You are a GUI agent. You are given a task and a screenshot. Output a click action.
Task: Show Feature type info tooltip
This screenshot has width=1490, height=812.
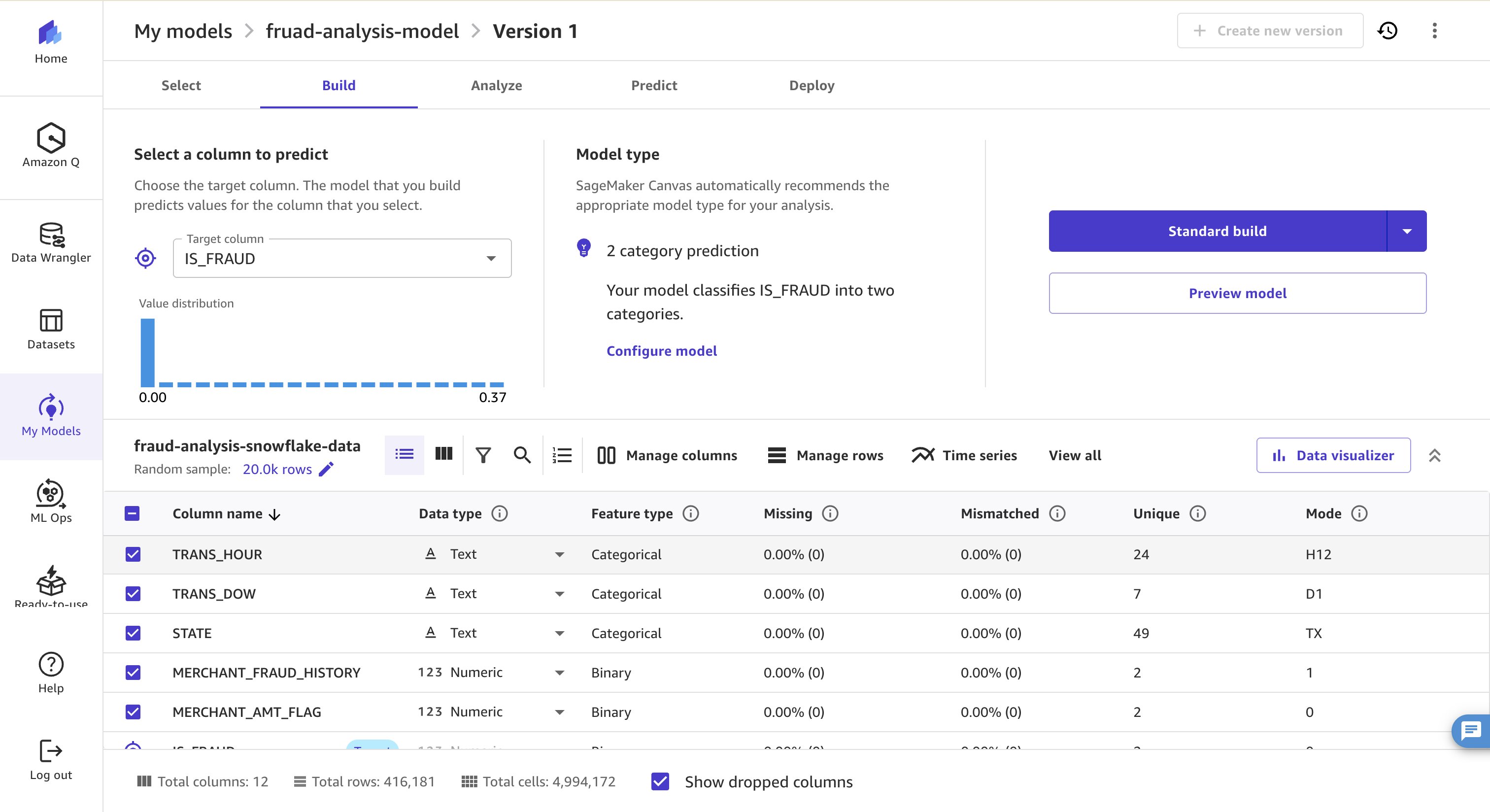[x=691, y=513]
